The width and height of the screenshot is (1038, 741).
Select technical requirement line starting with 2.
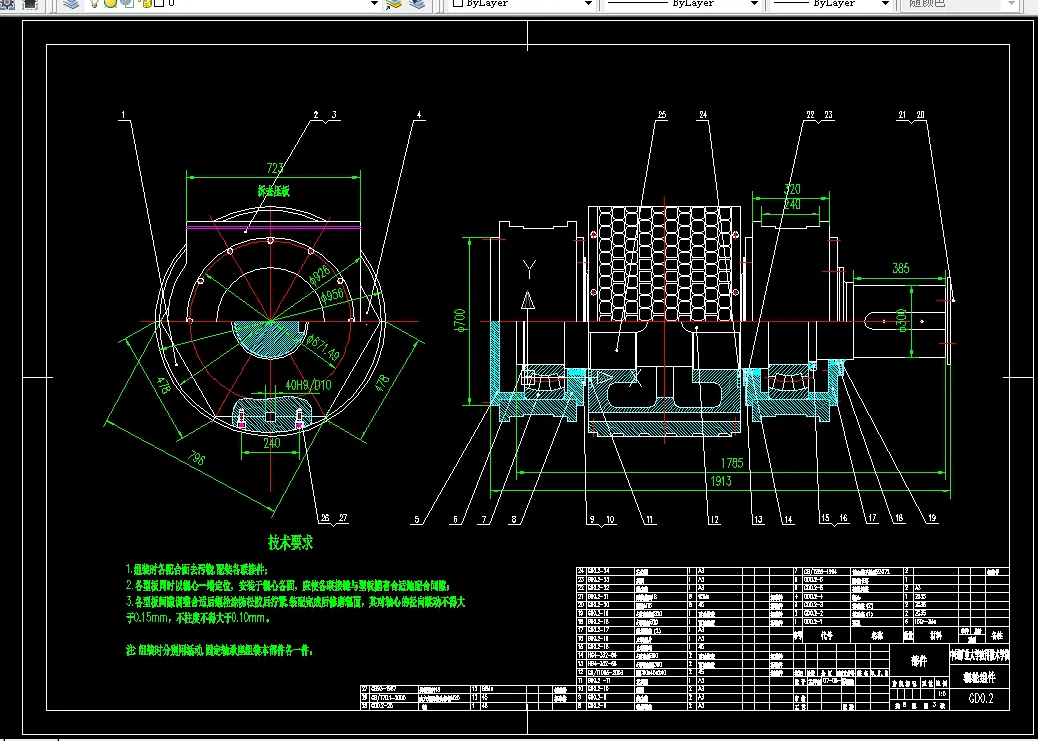click(287, 585)
